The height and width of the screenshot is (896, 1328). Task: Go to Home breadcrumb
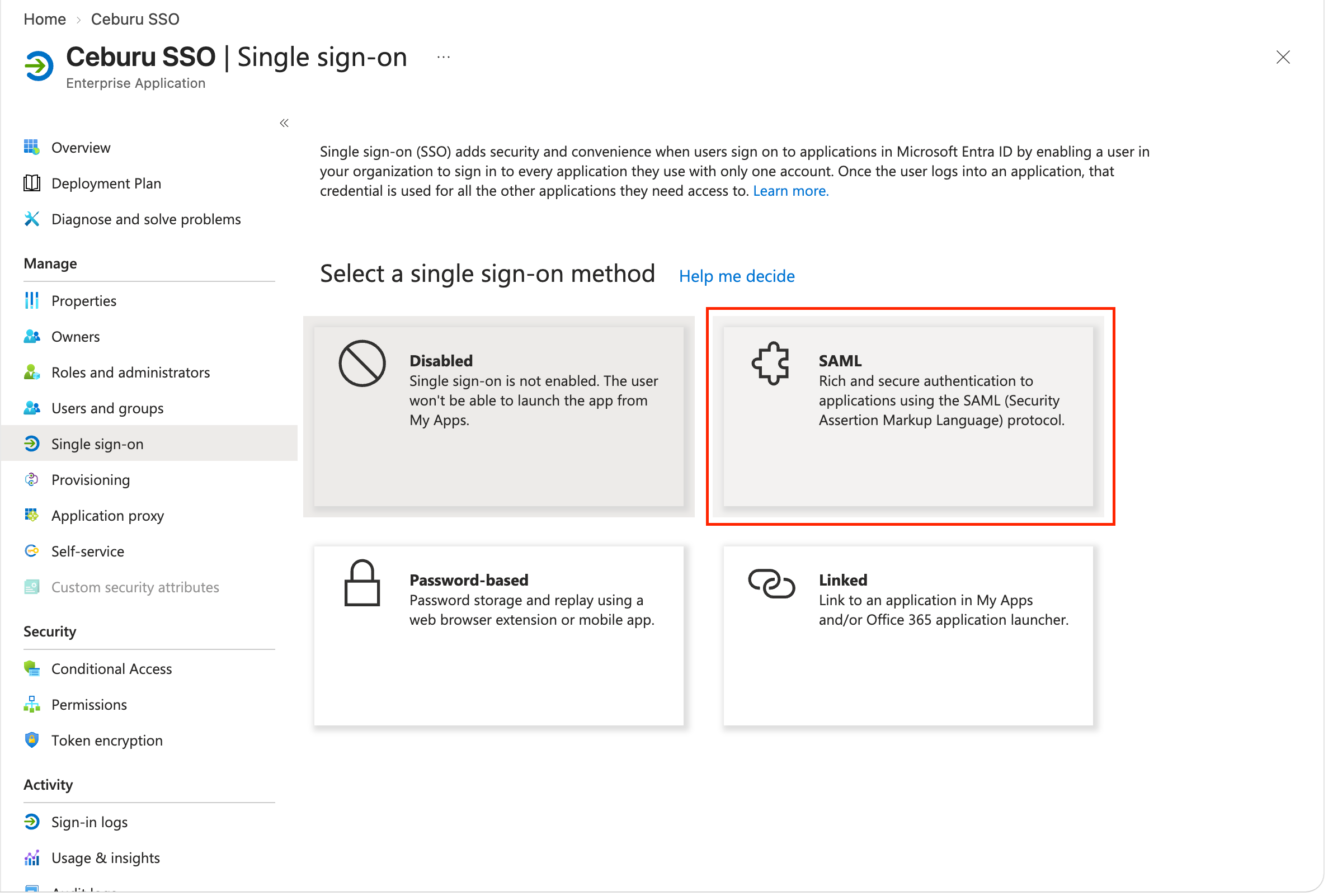point(45,20)
